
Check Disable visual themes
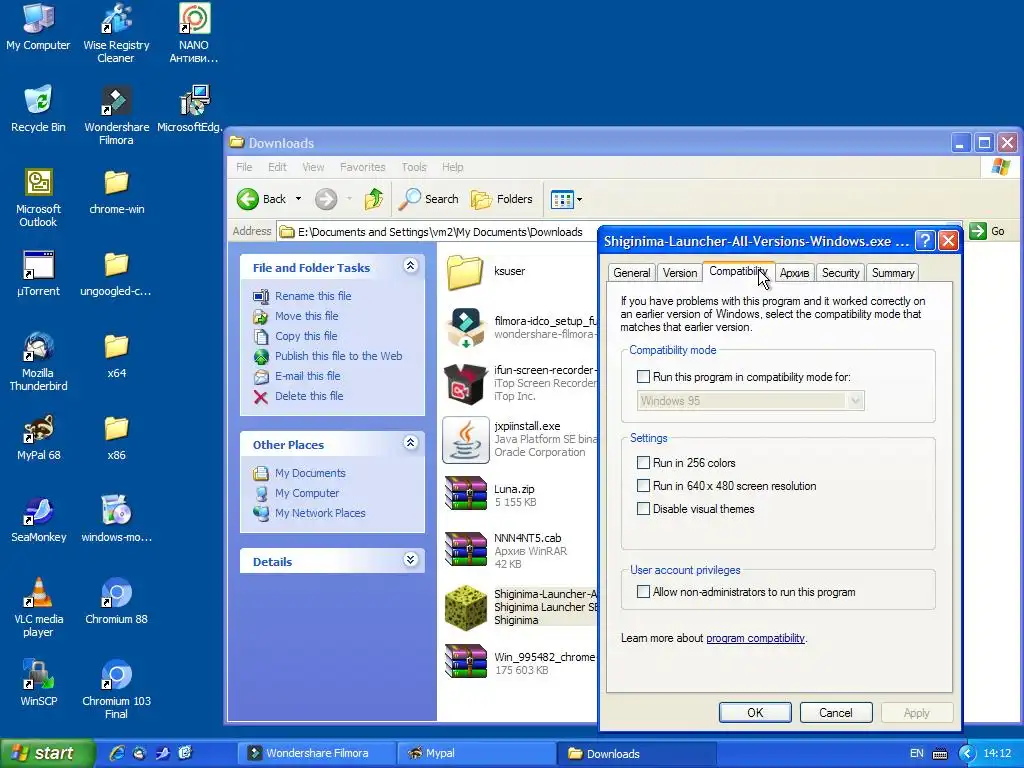pyautogui.click(x=643, y=508)
